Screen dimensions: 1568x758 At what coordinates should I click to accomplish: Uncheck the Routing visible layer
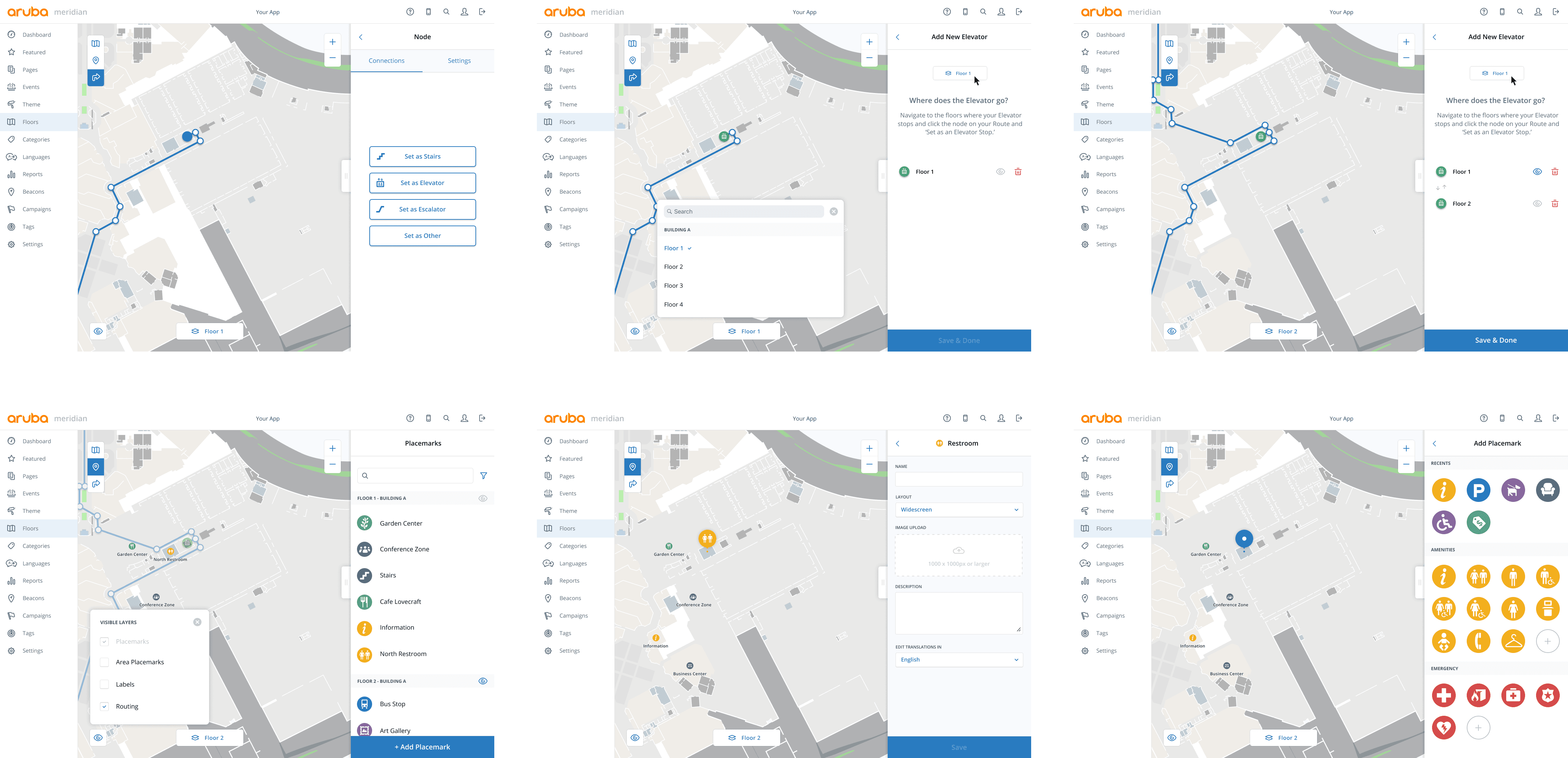click(x=105, y=707)
